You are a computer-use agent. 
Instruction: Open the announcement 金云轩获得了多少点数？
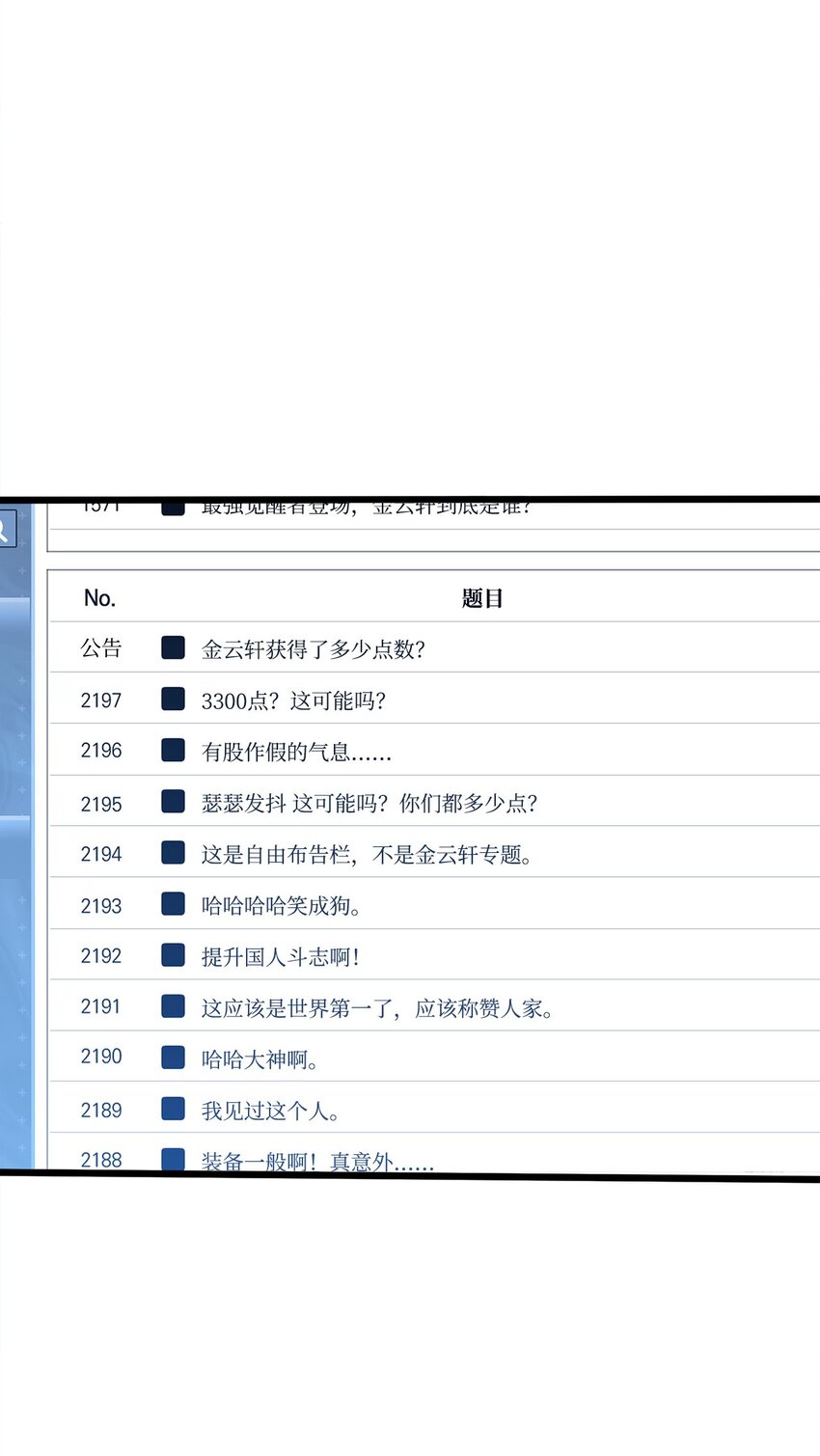tap(313, 649)
